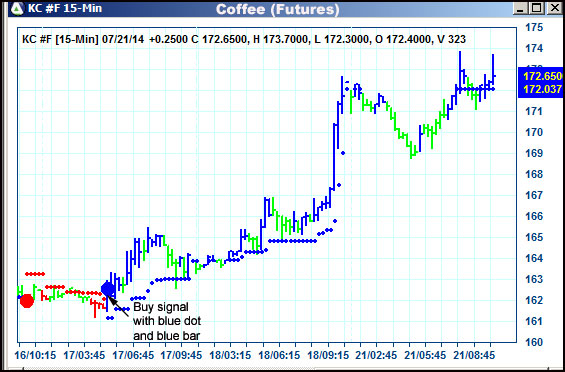Click the 21/02:45 time axis label
The image size is (565, 372).
point(377,355)
